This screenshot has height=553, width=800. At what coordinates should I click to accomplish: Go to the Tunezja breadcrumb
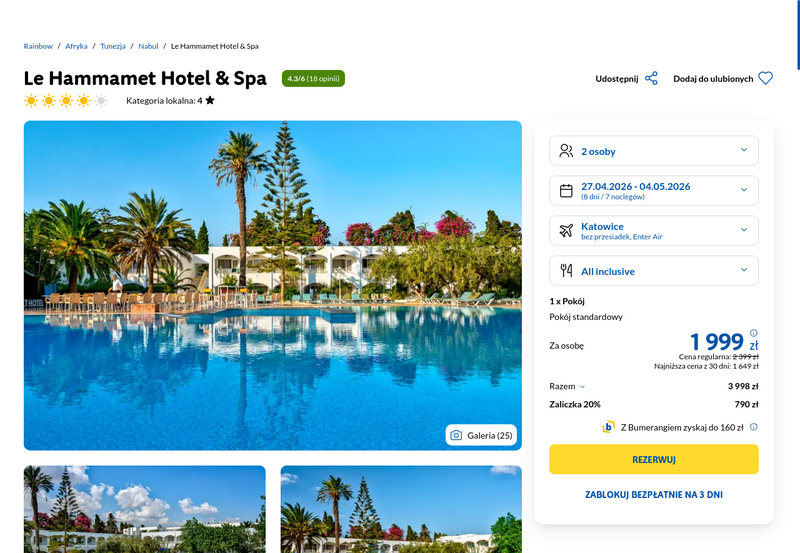[113, 46]
